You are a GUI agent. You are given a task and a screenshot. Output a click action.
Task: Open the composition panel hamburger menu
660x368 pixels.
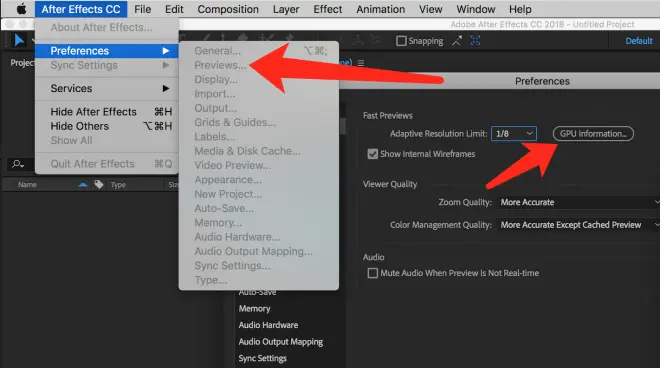tap(361, 63)
